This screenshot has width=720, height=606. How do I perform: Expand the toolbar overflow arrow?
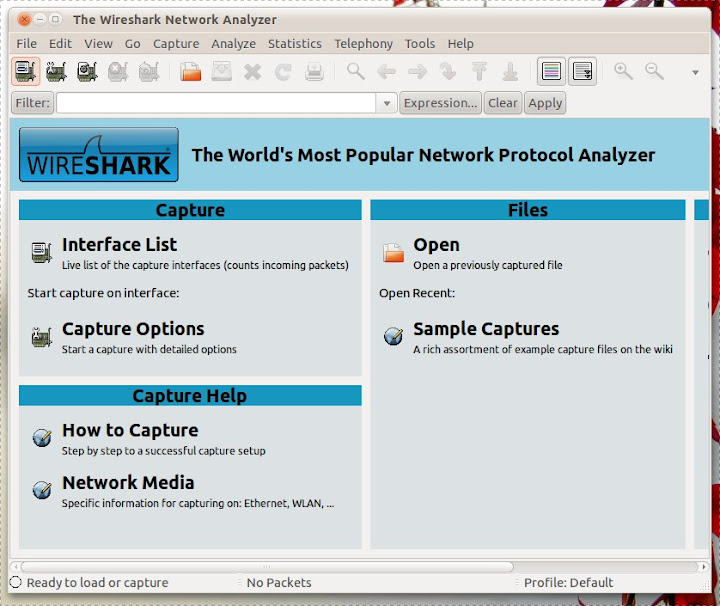point(695,73)
